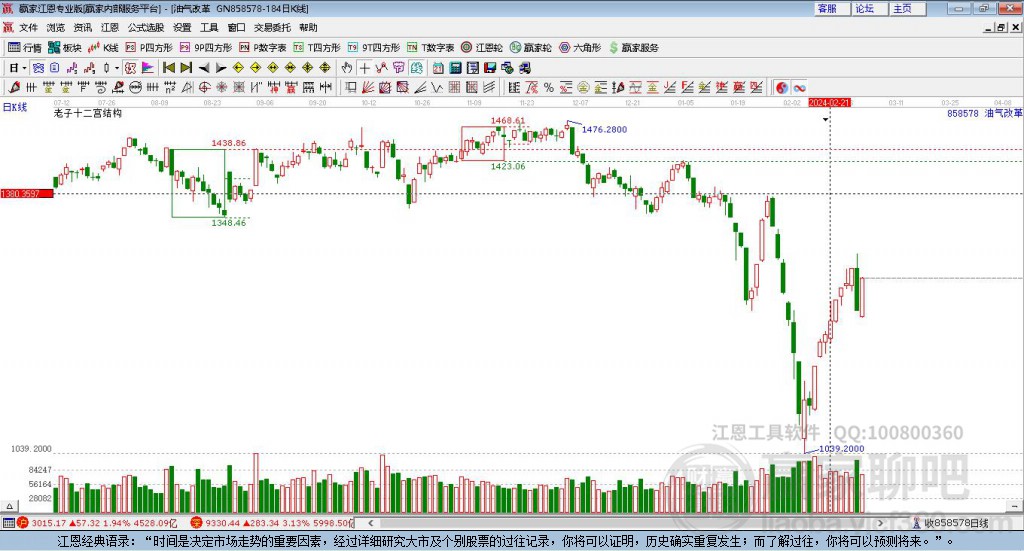1024x551 pixels.
Task: Open the 六角形 hexagon tool
Action: [580, 48]
